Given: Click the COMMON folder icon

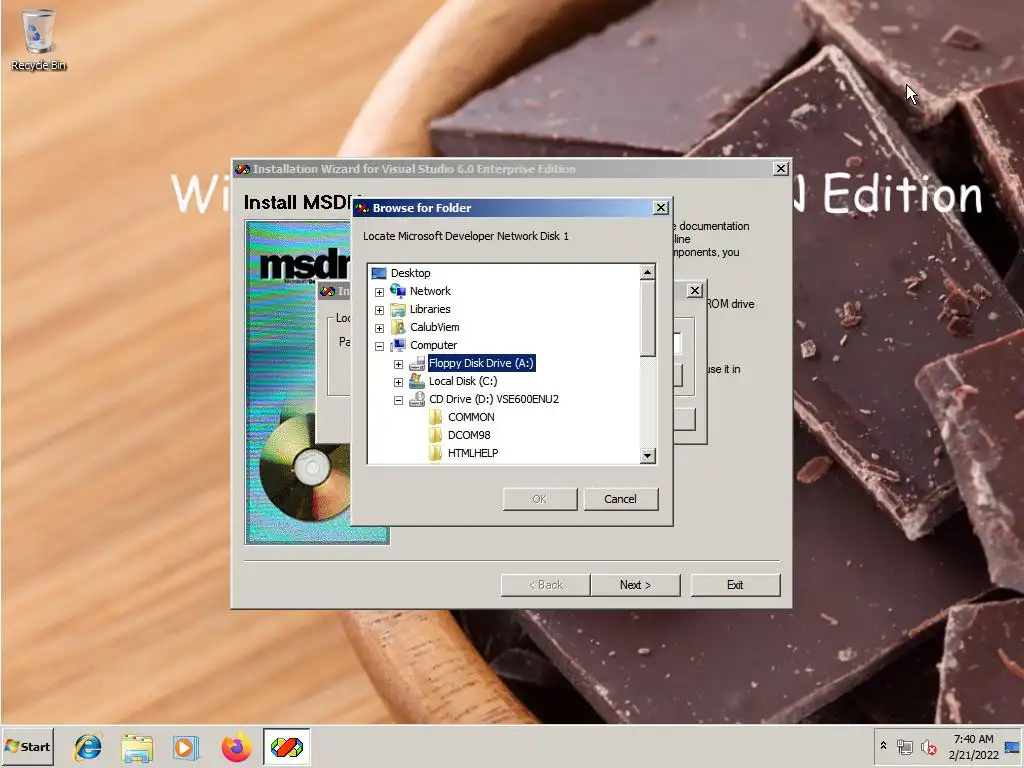Looking at the screenshot, I should coord(436,417).
